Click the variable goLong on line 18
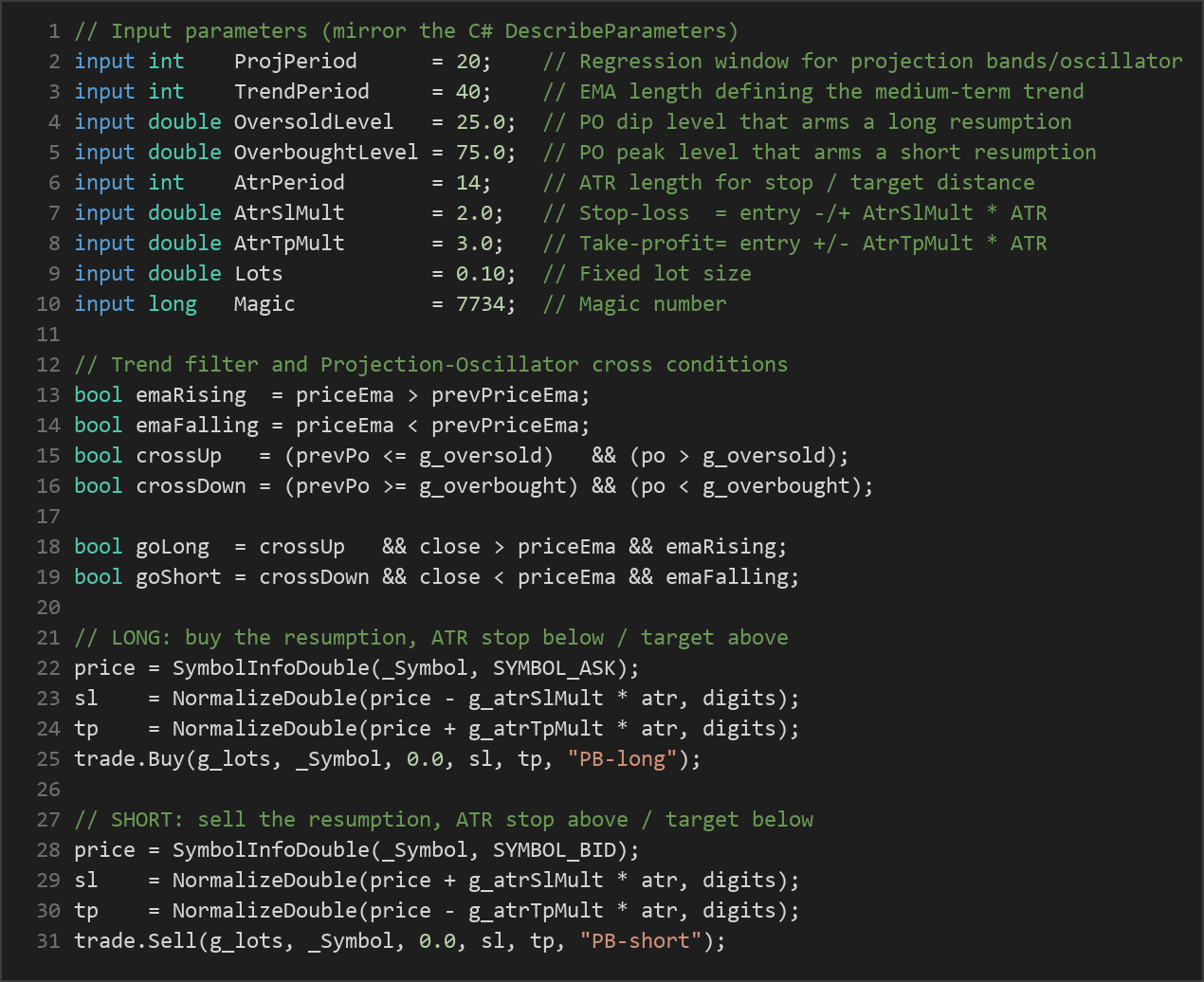Screen dimensions: 1204x982 pos(173,547)
